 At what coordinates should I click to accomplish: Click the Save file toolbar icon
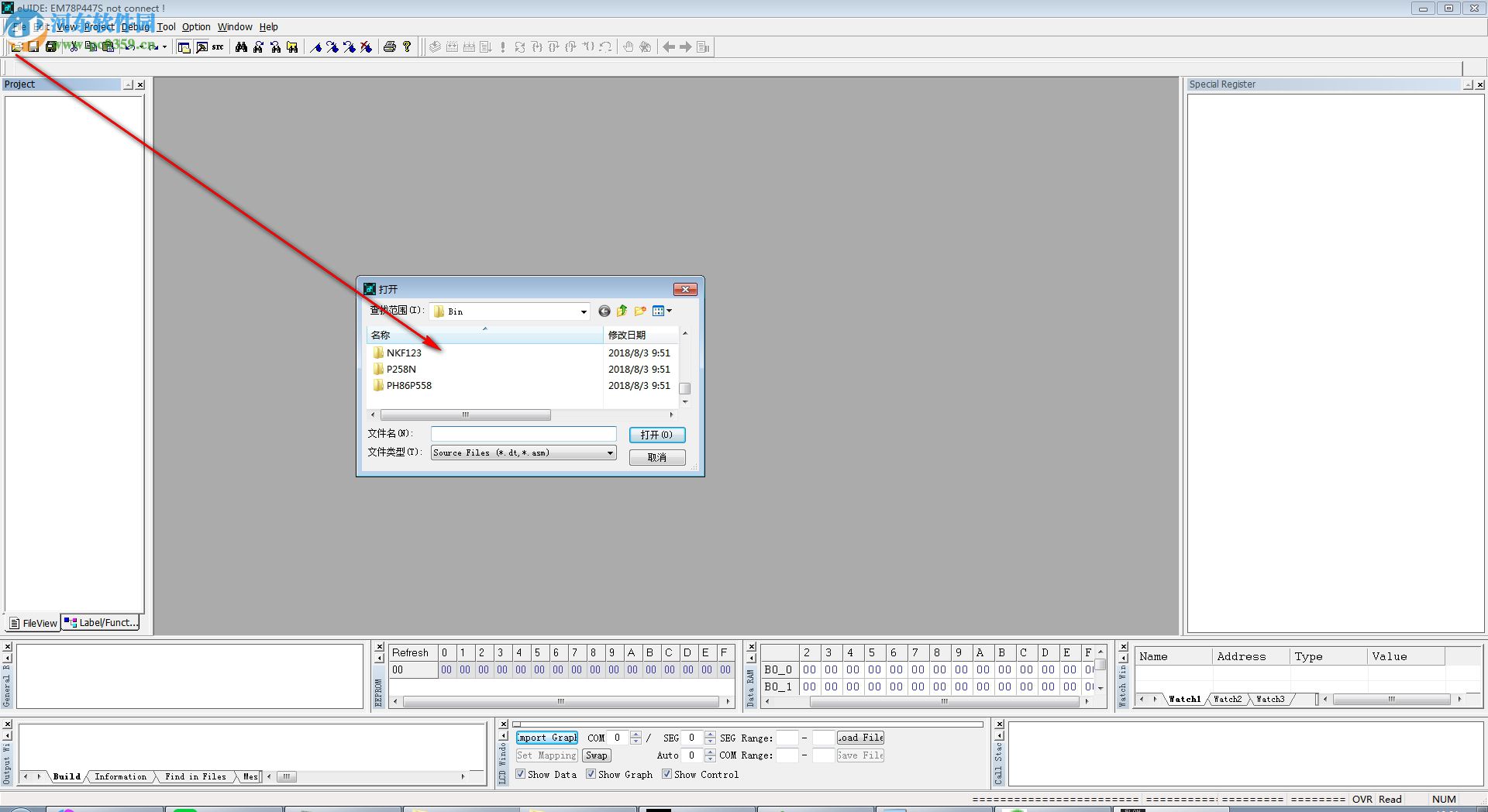click(33, 47)
